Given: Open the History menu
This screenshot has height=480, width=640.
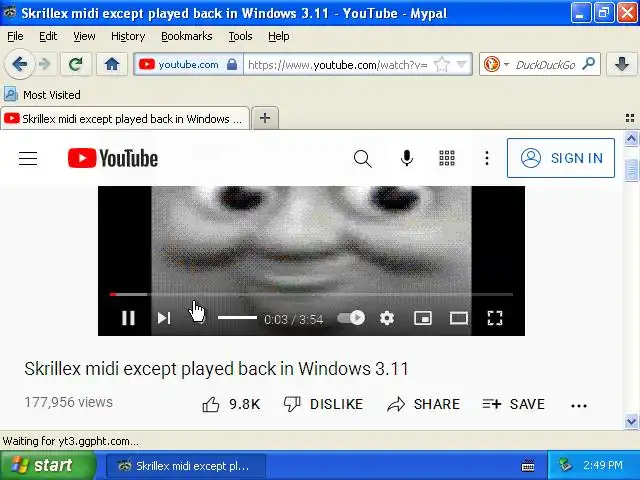Looking at the screenshot, I should tap(128, 36).
